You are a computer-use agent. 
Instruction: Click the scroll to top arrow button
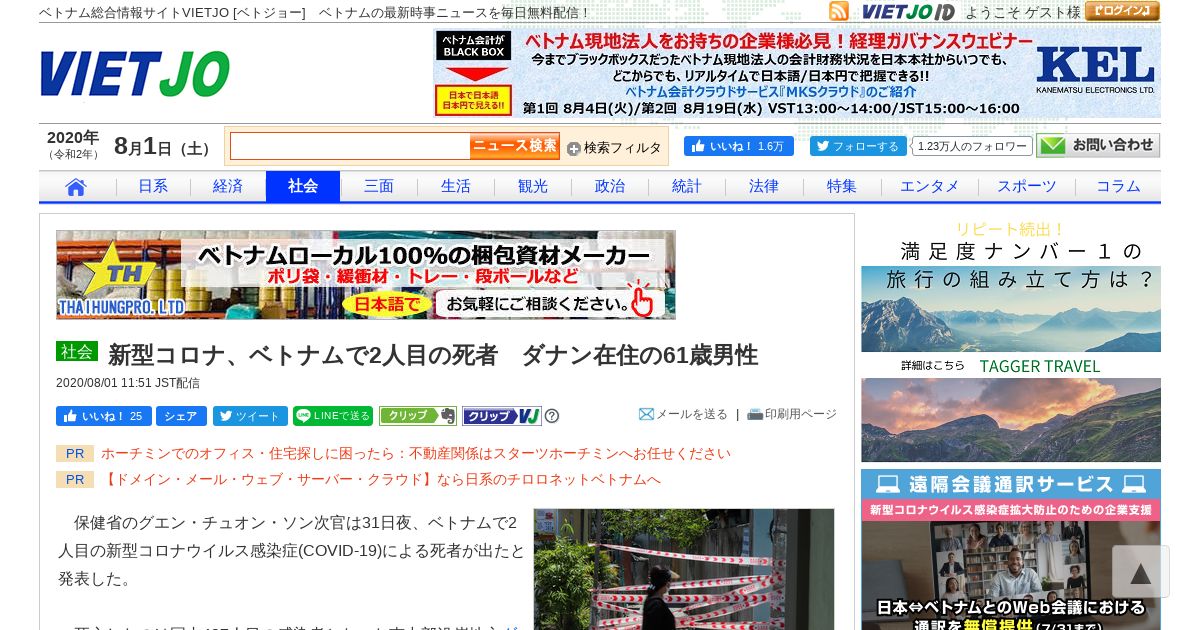1140,572
